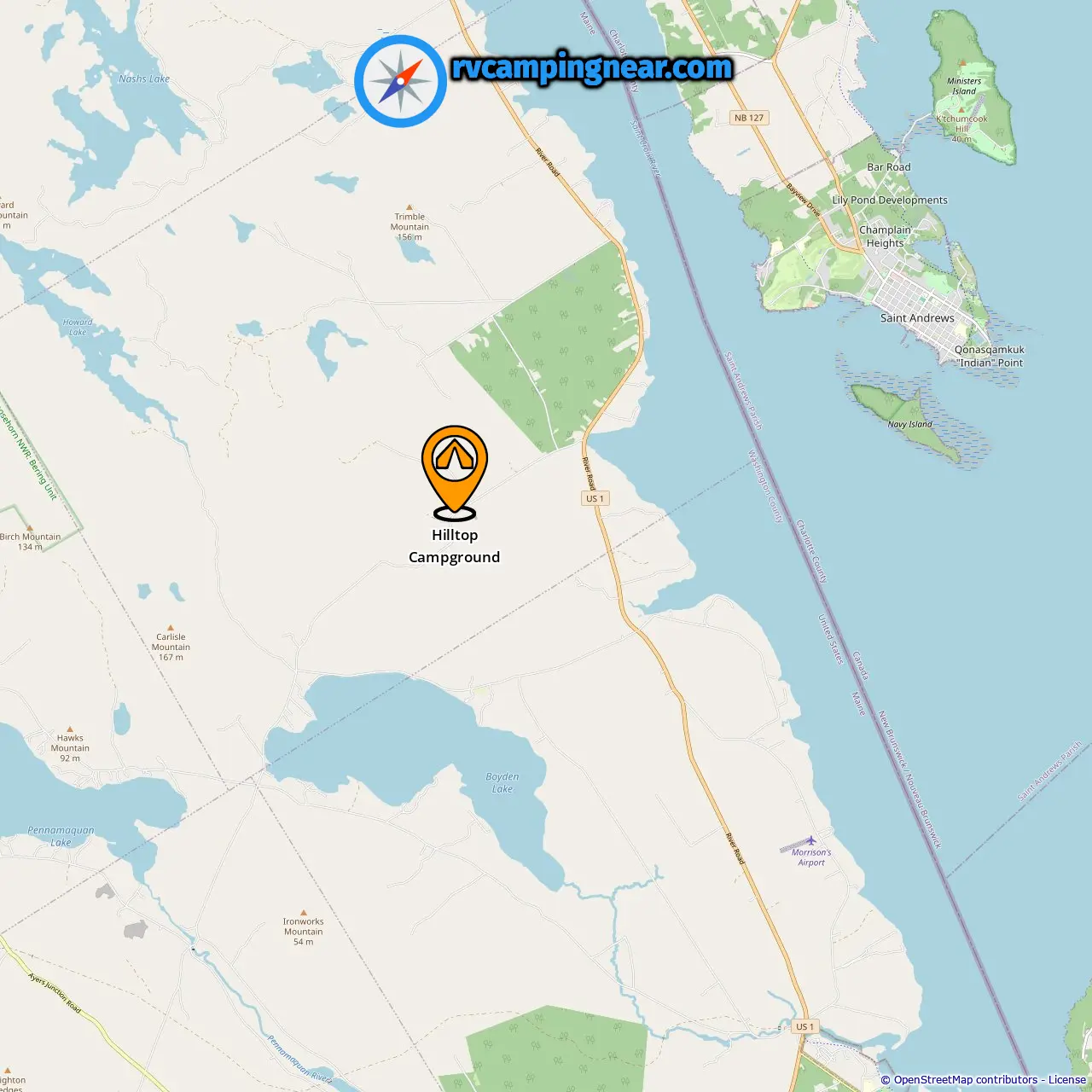The height and width of the screenshot is (1092, 1092).
Task: Click the Birch Mountain peak marker
Action: (x=29, y=528)
